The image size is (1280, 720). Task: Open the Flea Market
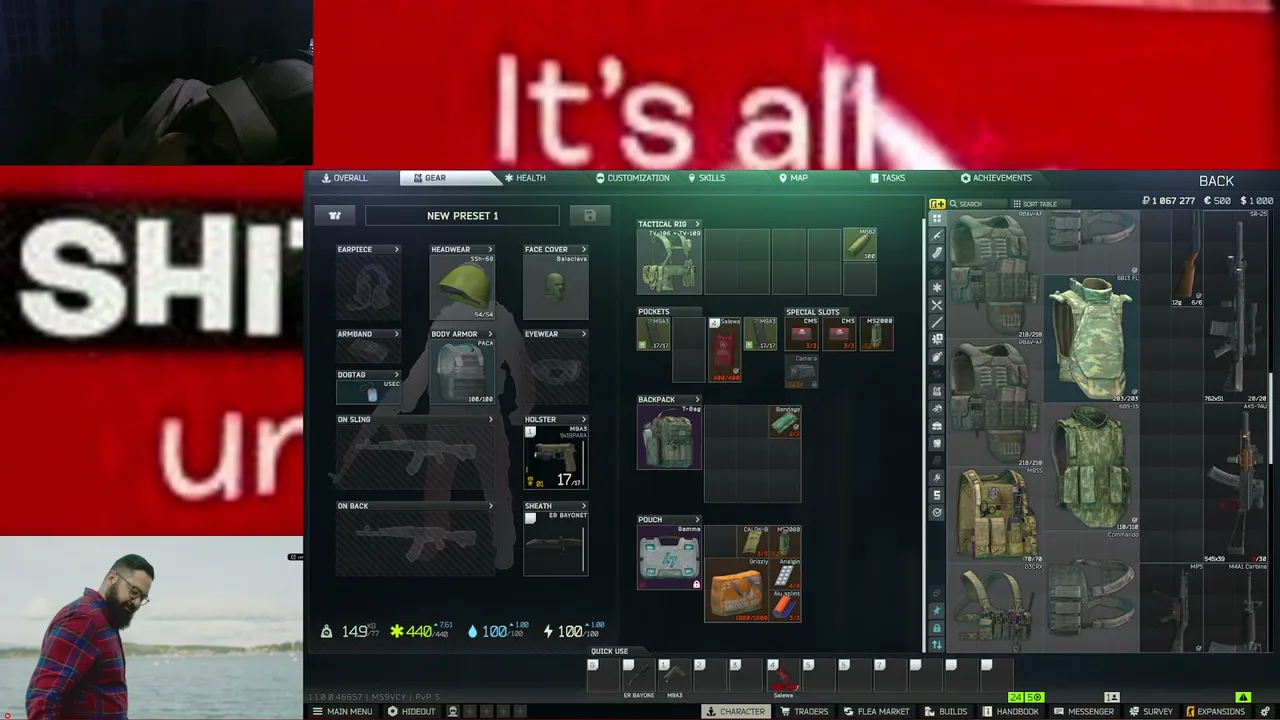[876, 711]
